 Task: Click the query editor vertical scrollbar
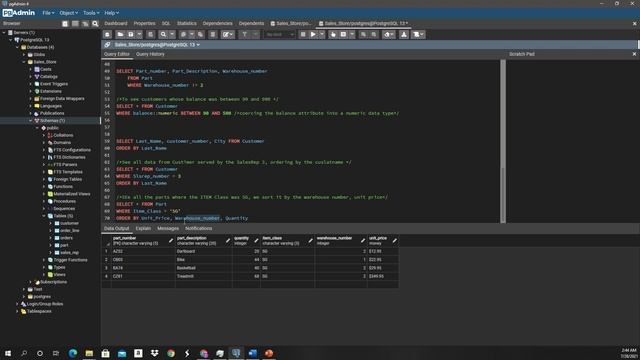[503, 141]
